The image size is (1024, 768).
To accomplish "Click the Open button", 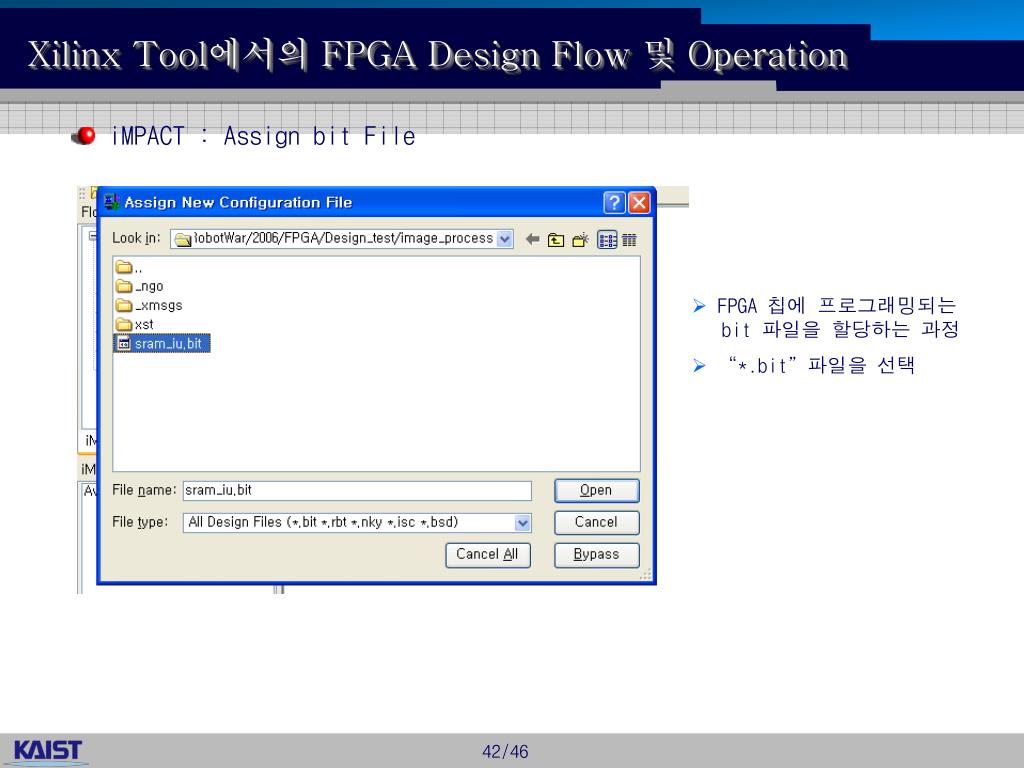I will tap(596, 490).
